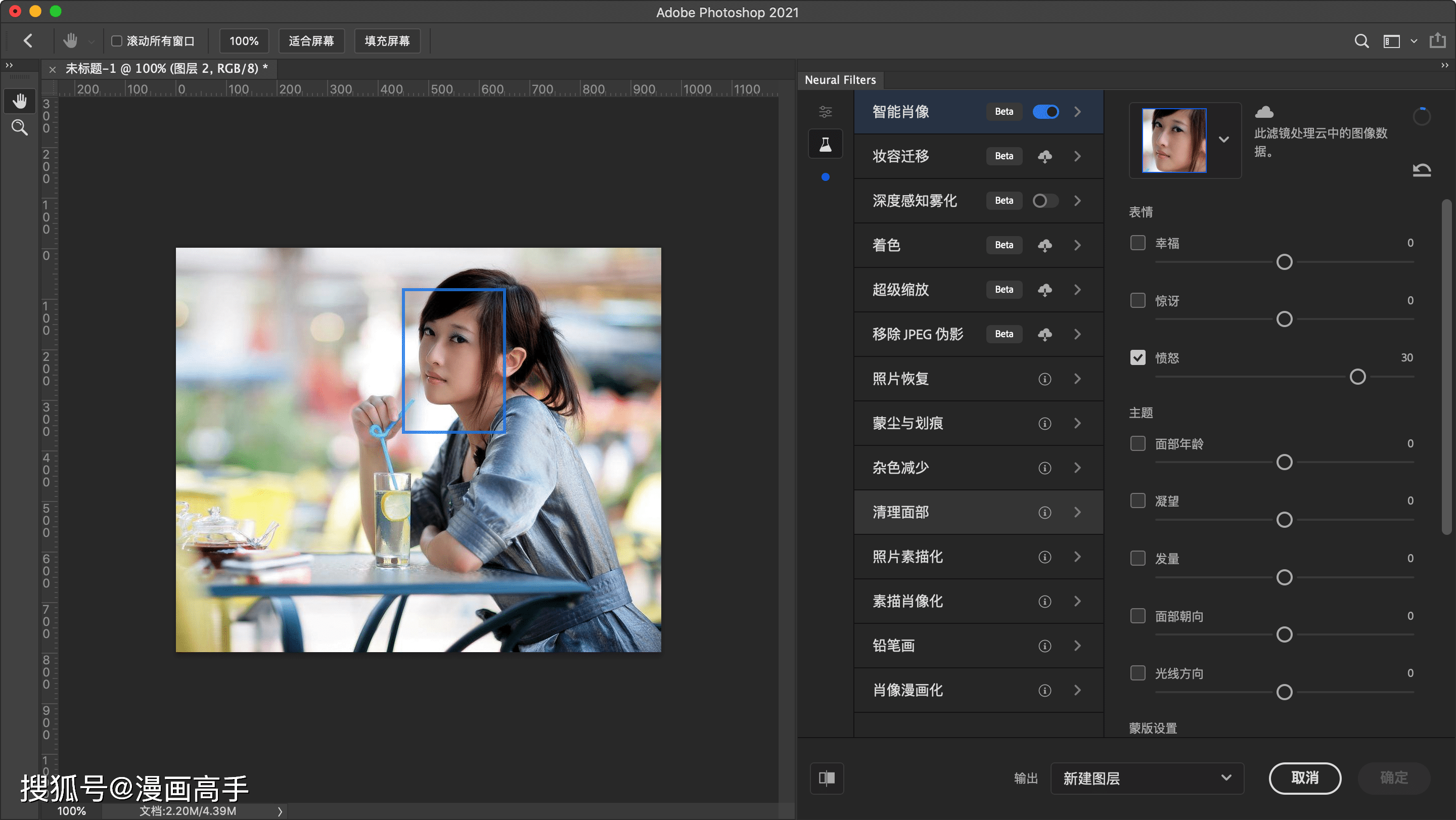Image resolution: width=1456 pixels, height=820 pixels.
Task: Select the Hand tool in the left toolbar
Action: [x=20, y=101]
